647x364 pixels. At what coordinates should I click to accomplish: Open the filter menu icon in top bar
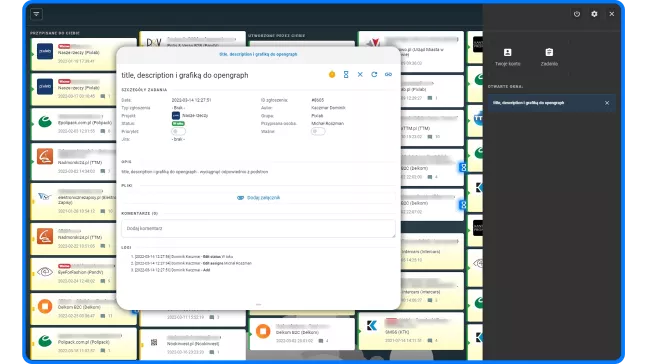click(x=36, y=14)
